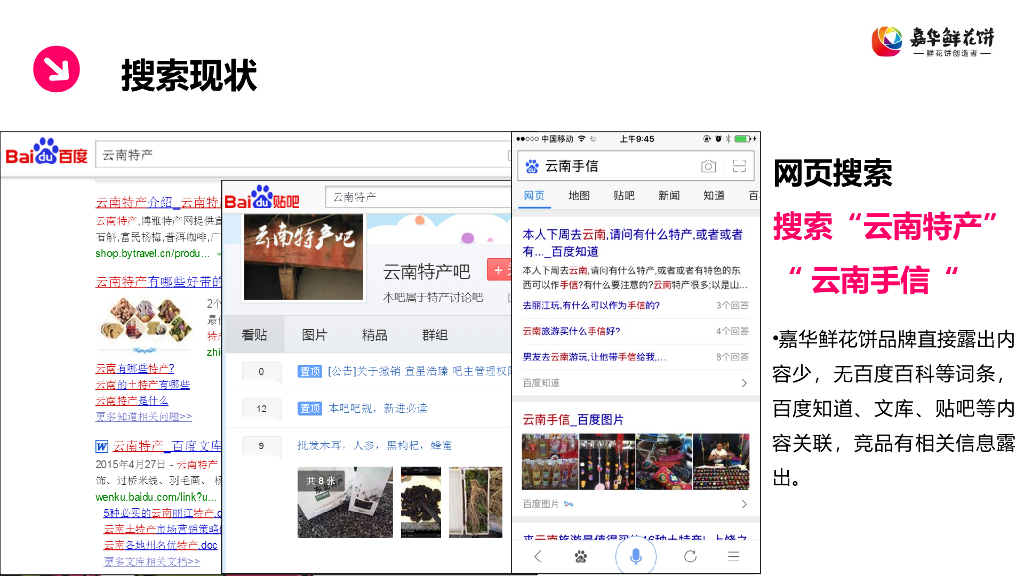Viewport: 1024px width, 576px height.
Task: Click the Baidu Tieba logo
Action: [x=262, y=198]
